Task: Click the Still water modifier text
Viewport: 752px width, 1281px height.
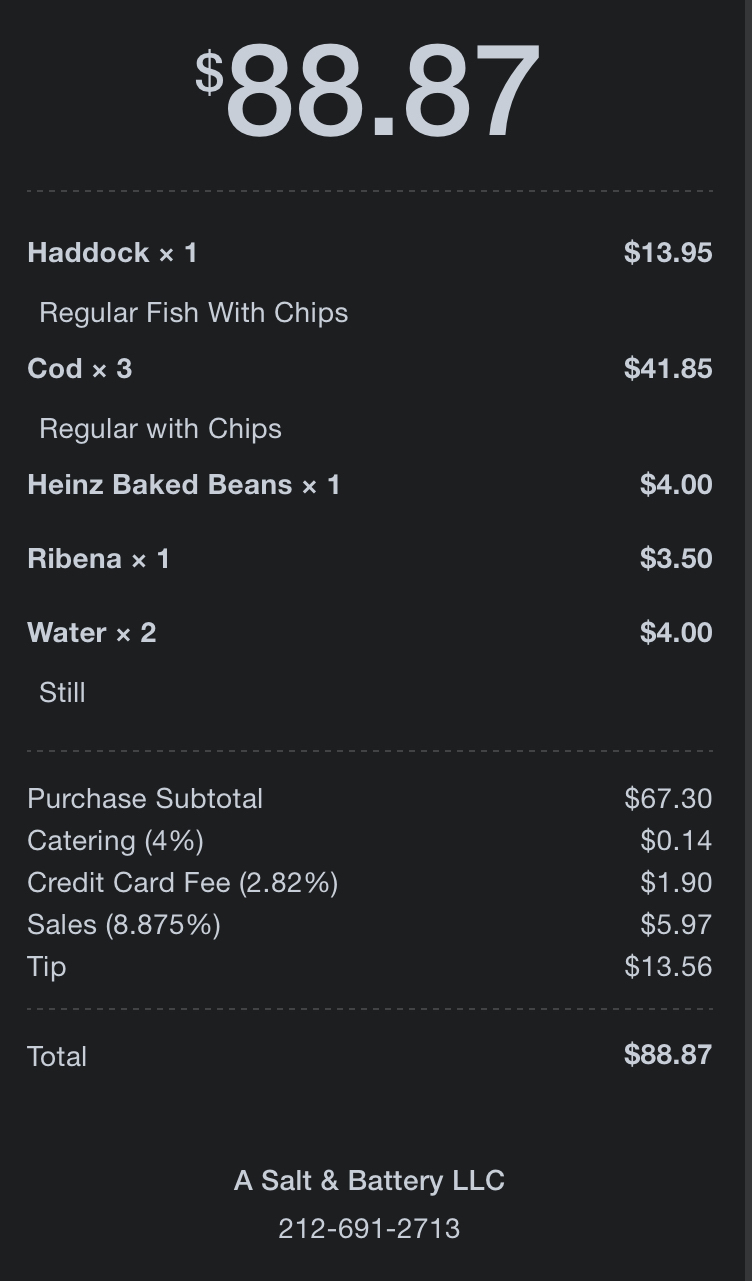Action: (x=62, y=693)
